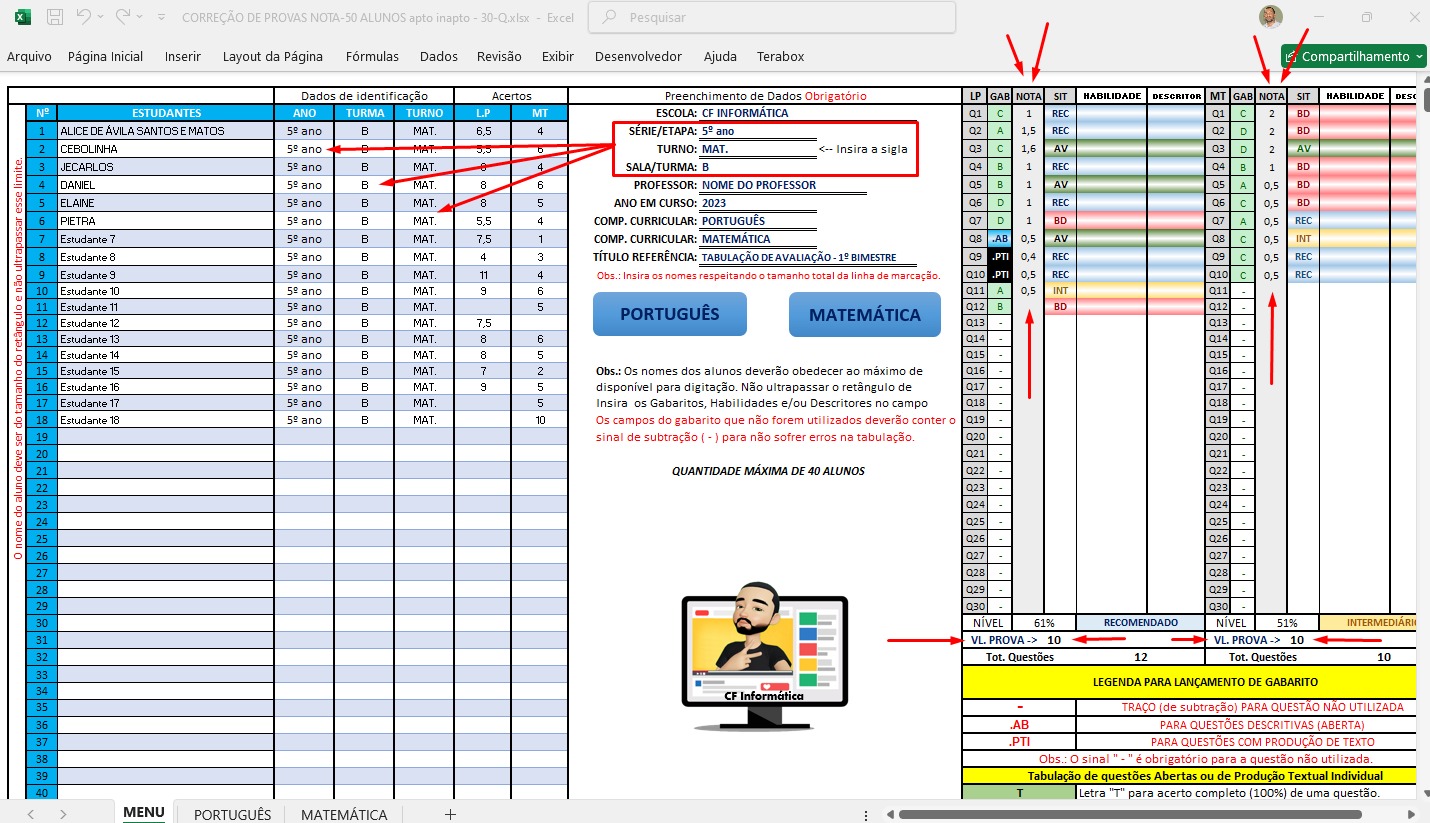Select the TURNO field MAT.
This screenshot has height=823, width=1430.
point(758,149)
